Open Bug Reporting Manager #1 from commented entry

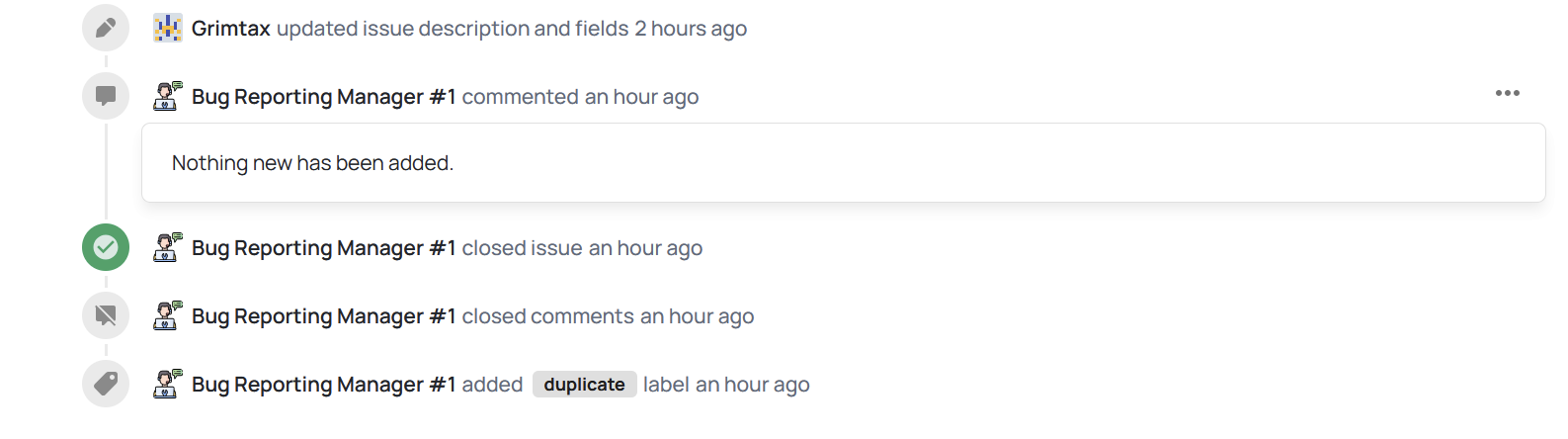coord(323,97)
